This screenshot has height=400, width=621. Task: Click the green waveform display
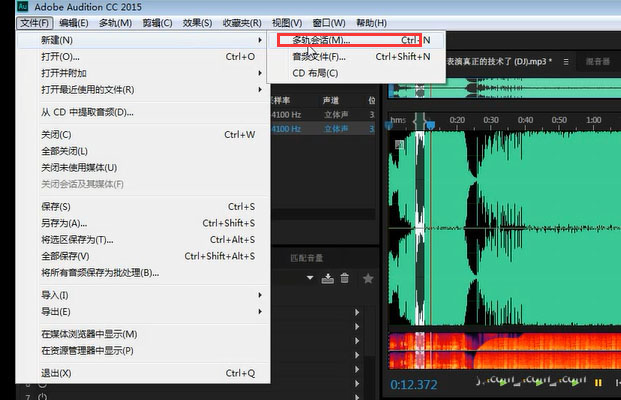click(x=505, y=229)
